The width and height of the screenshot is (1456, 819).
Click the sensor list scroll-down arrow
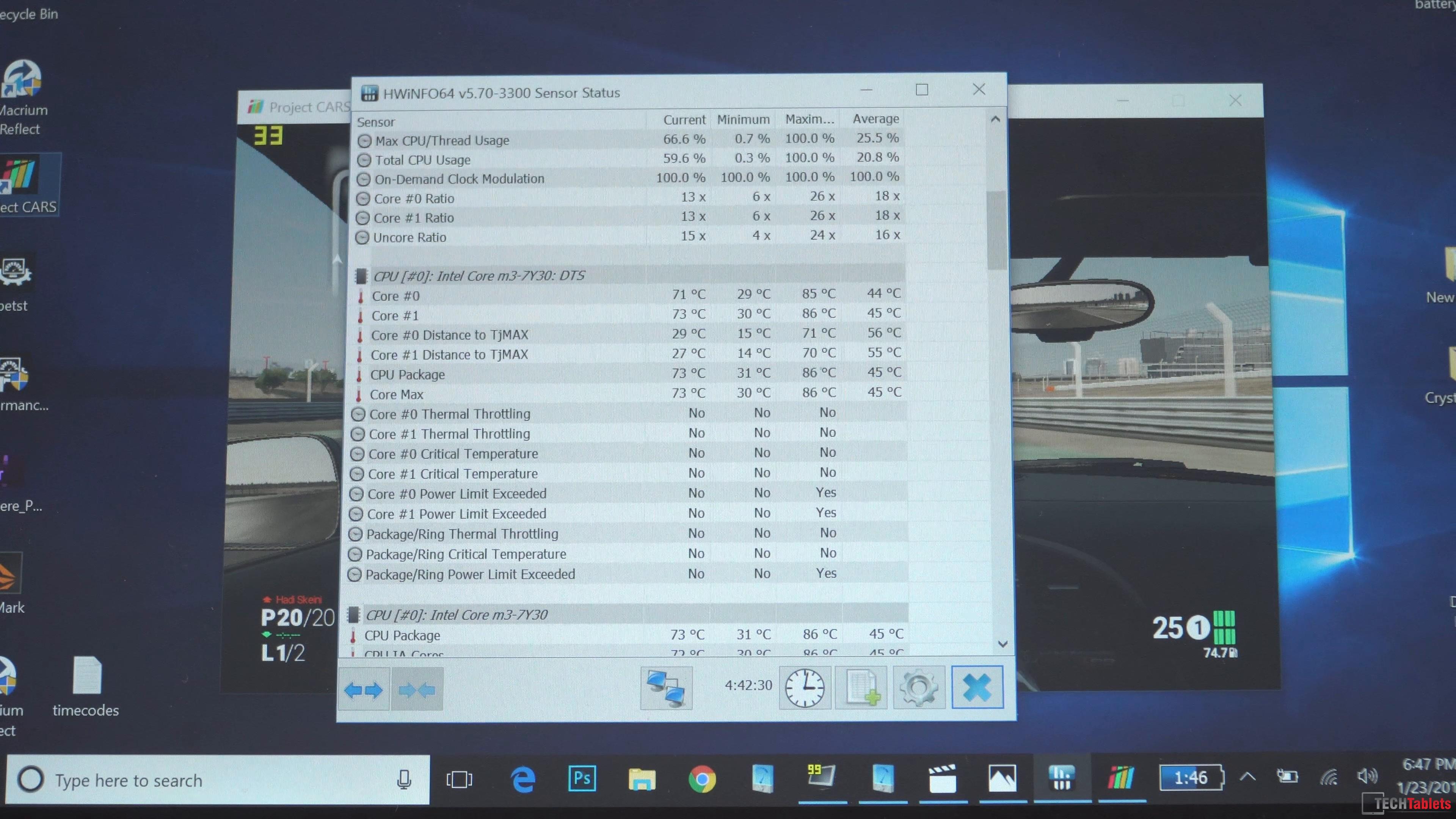pos(1003,644)
